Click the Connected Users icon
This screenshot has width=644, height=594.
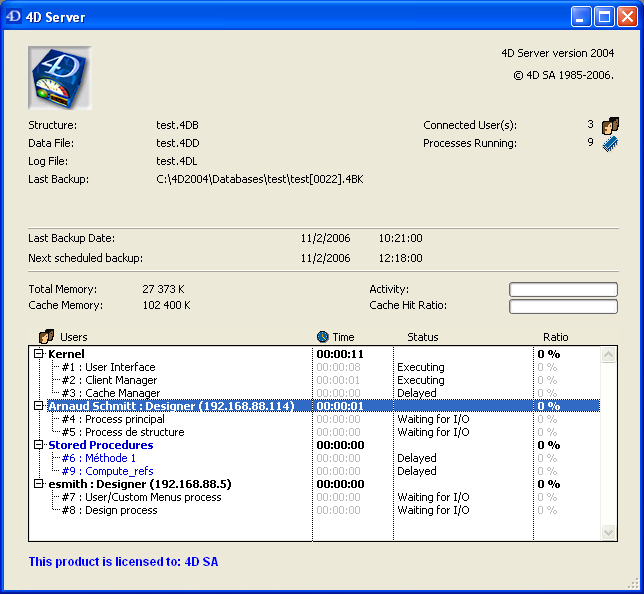[x=610, y=125]
